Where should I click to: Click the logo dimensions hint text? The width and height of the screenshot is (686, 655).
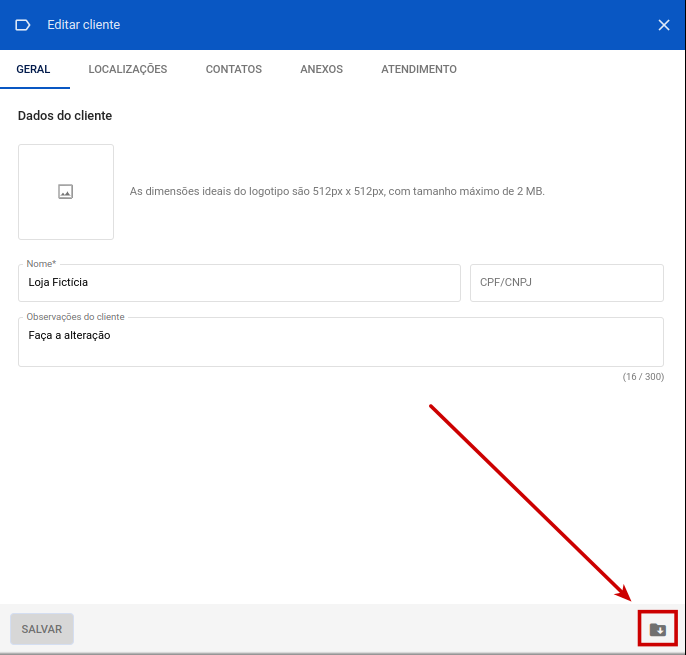337,191
